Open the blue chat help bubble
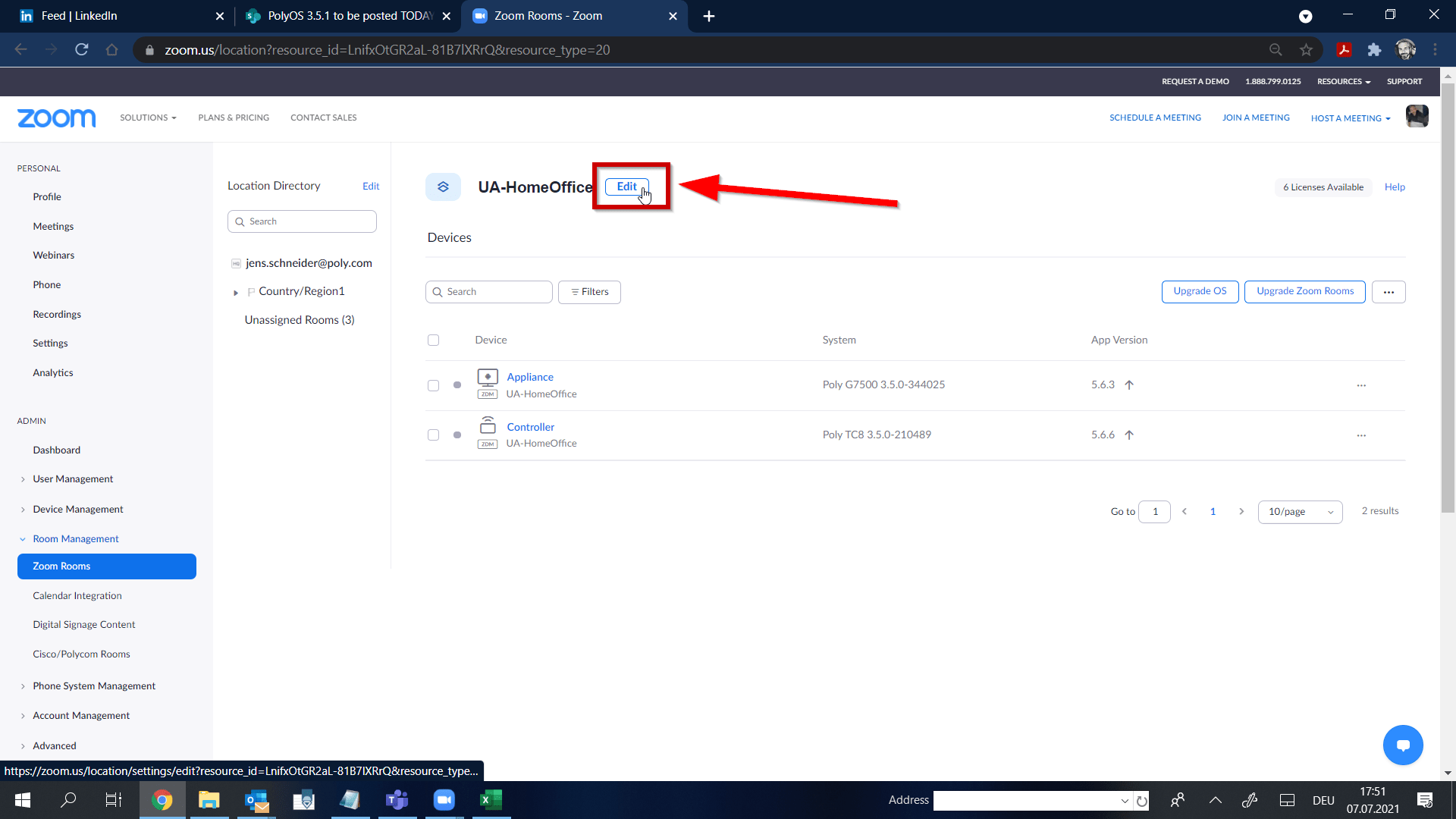 (1402, 745)
